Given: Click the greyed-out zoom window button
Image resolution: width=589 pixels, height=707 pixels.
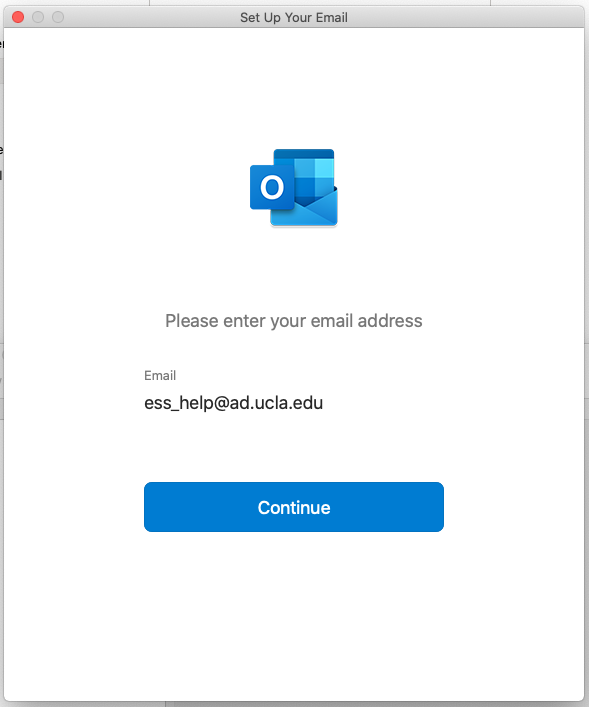Looking at the screenshot, I should point(58,17).
